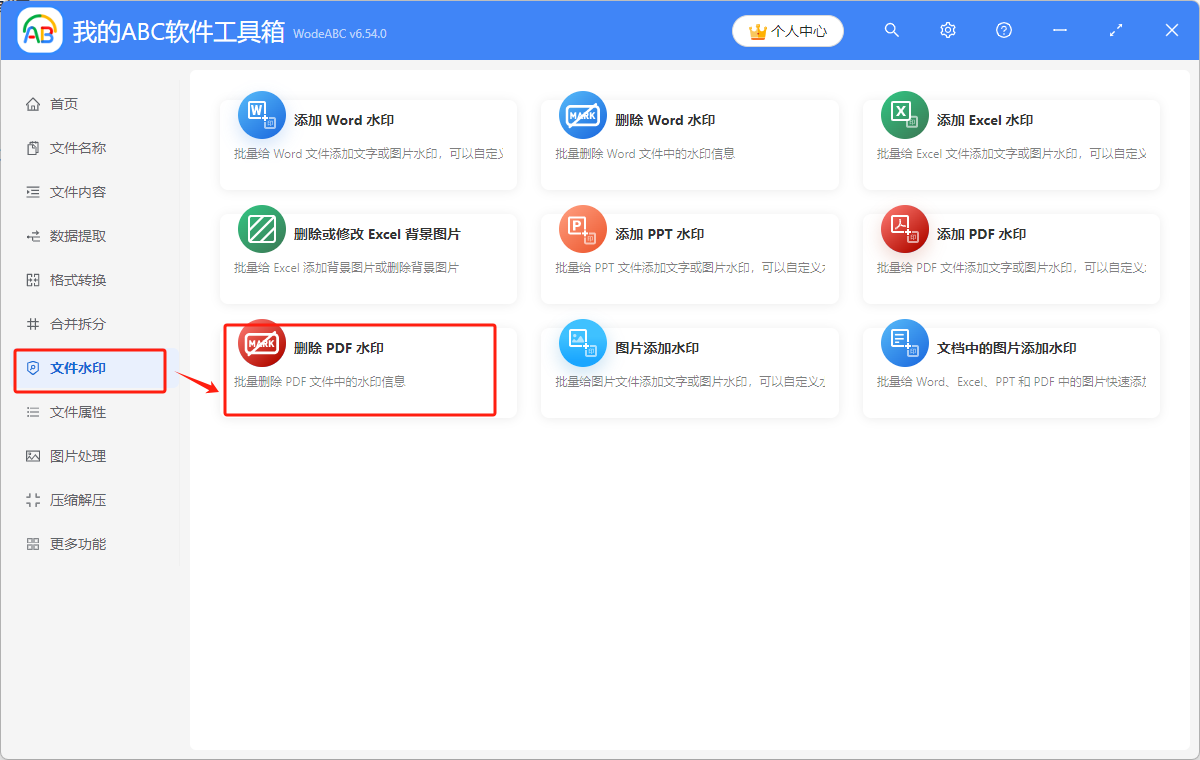Open settings gear icon in title bar

tap(948, 30)
